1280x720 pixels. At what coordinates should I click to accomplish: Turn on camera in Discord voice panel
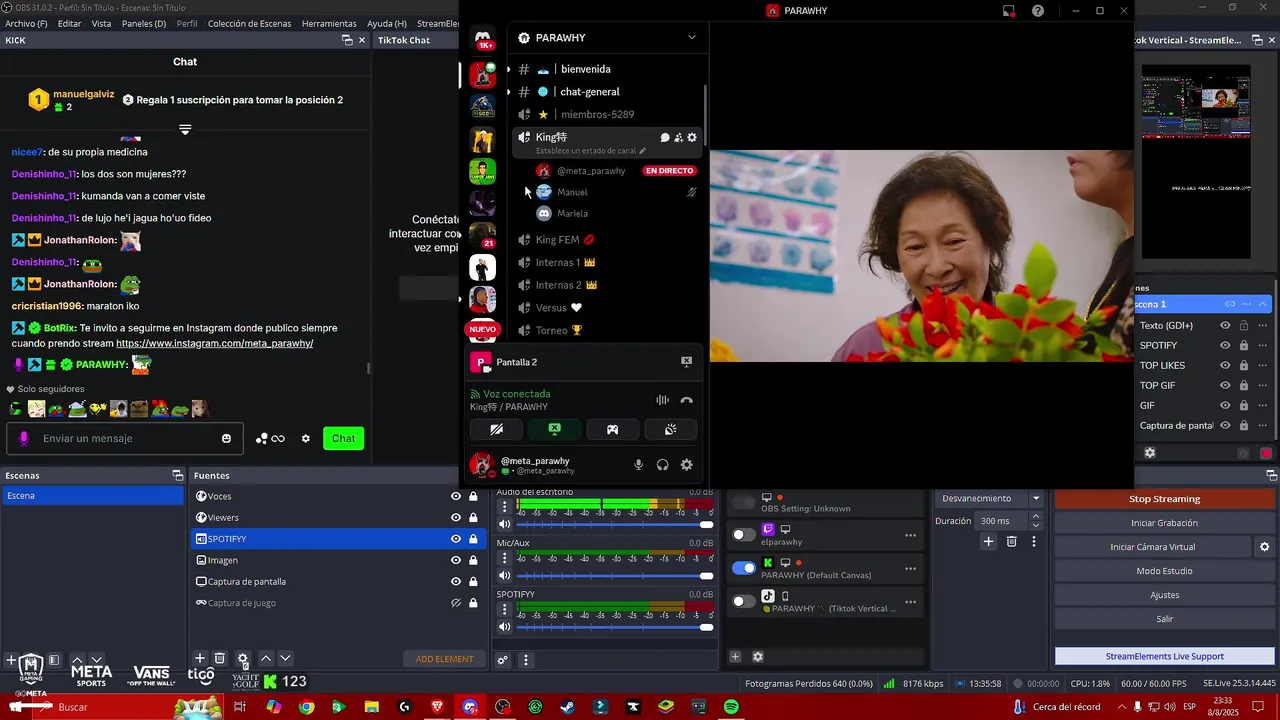[496, 429]
